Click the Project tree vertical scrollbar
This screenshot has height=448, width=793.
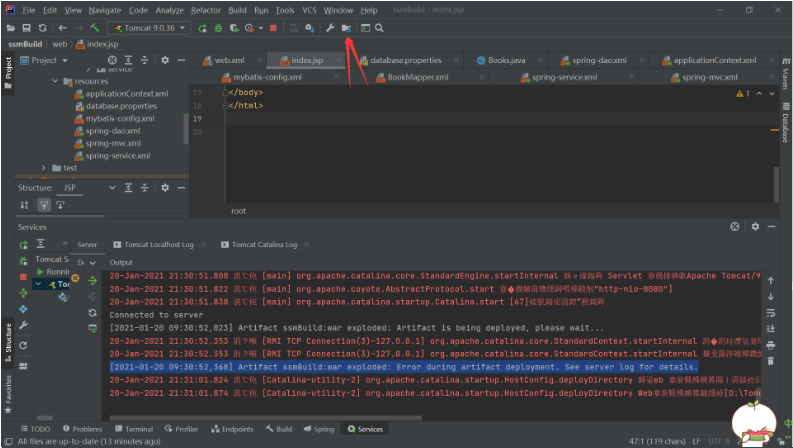186,129
